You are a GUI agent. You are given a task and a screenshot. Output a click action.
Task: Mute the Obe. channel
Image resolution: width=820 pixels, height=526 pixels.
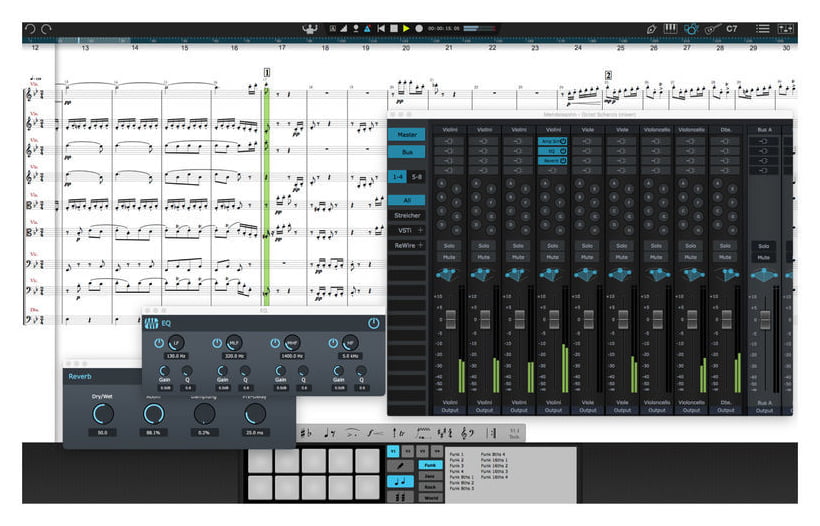[x=725, y=257]
